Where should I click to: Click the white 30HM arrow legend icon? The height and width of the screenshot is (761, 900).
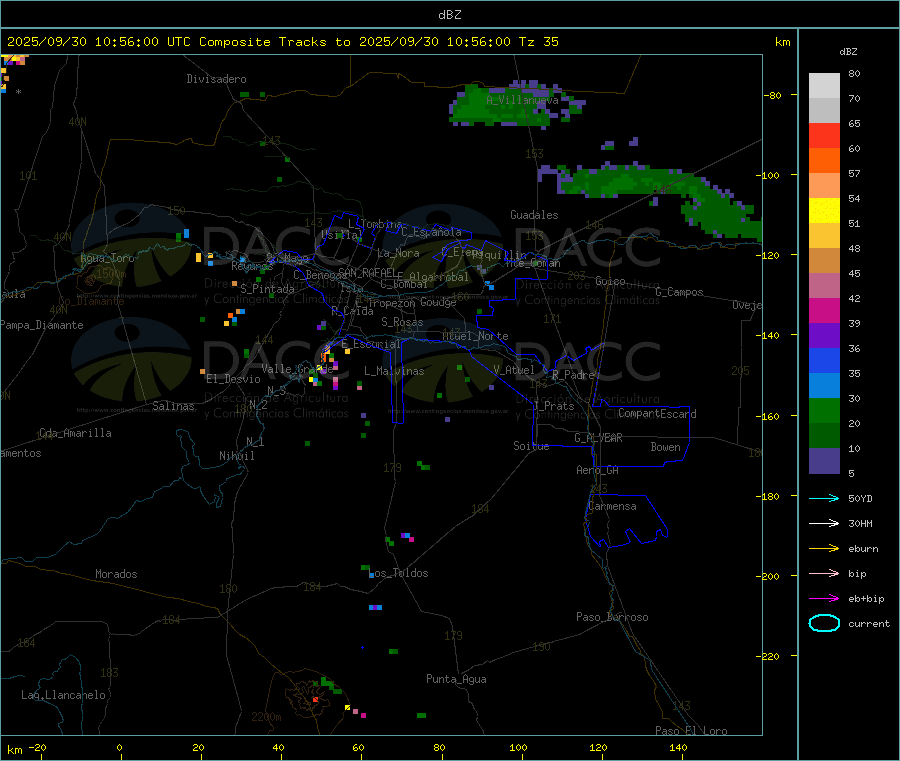[x=824, y=523]
